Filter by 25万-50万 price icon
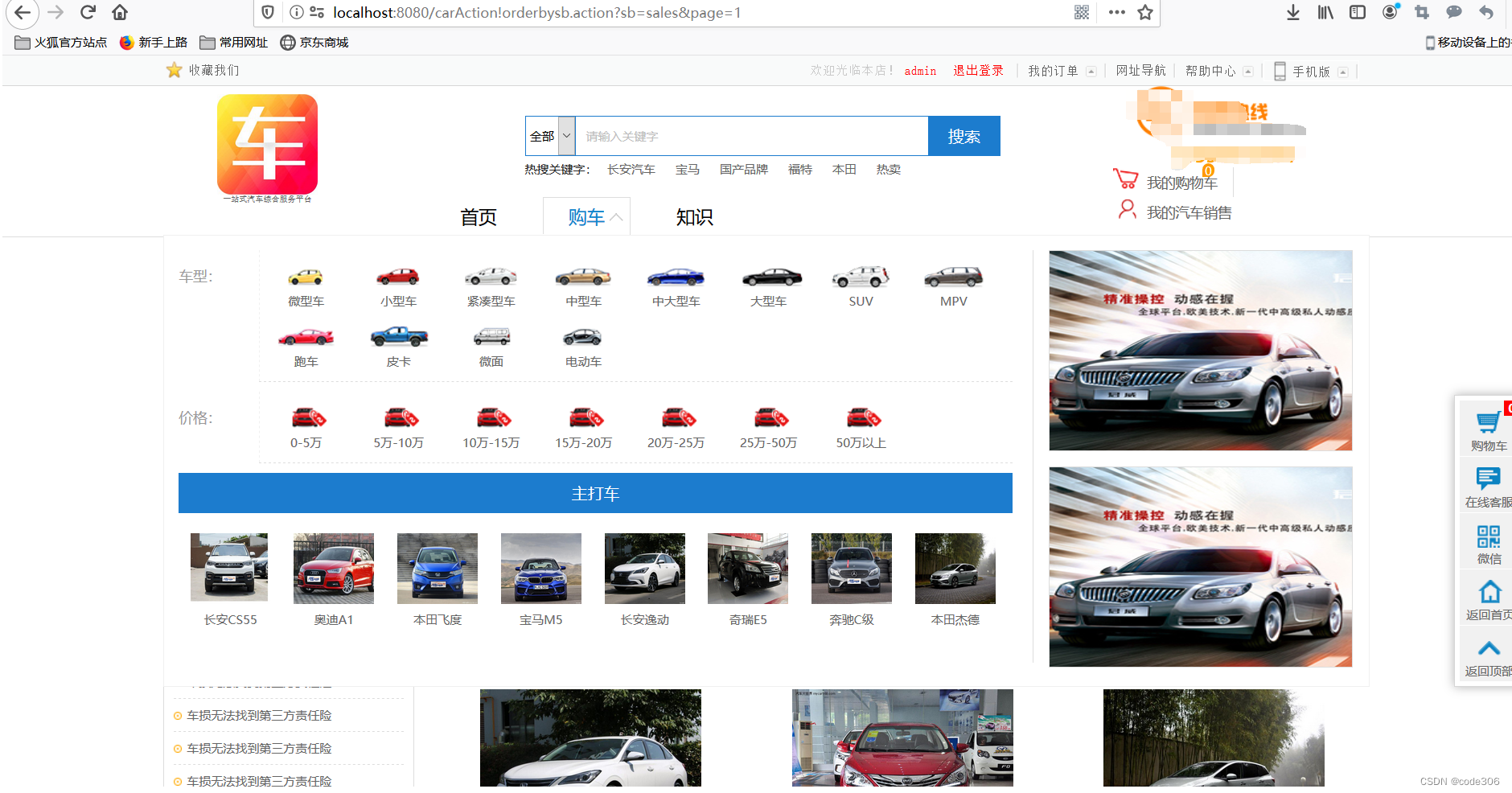This screenshot has width=1512, height=793. coord(771,417)
